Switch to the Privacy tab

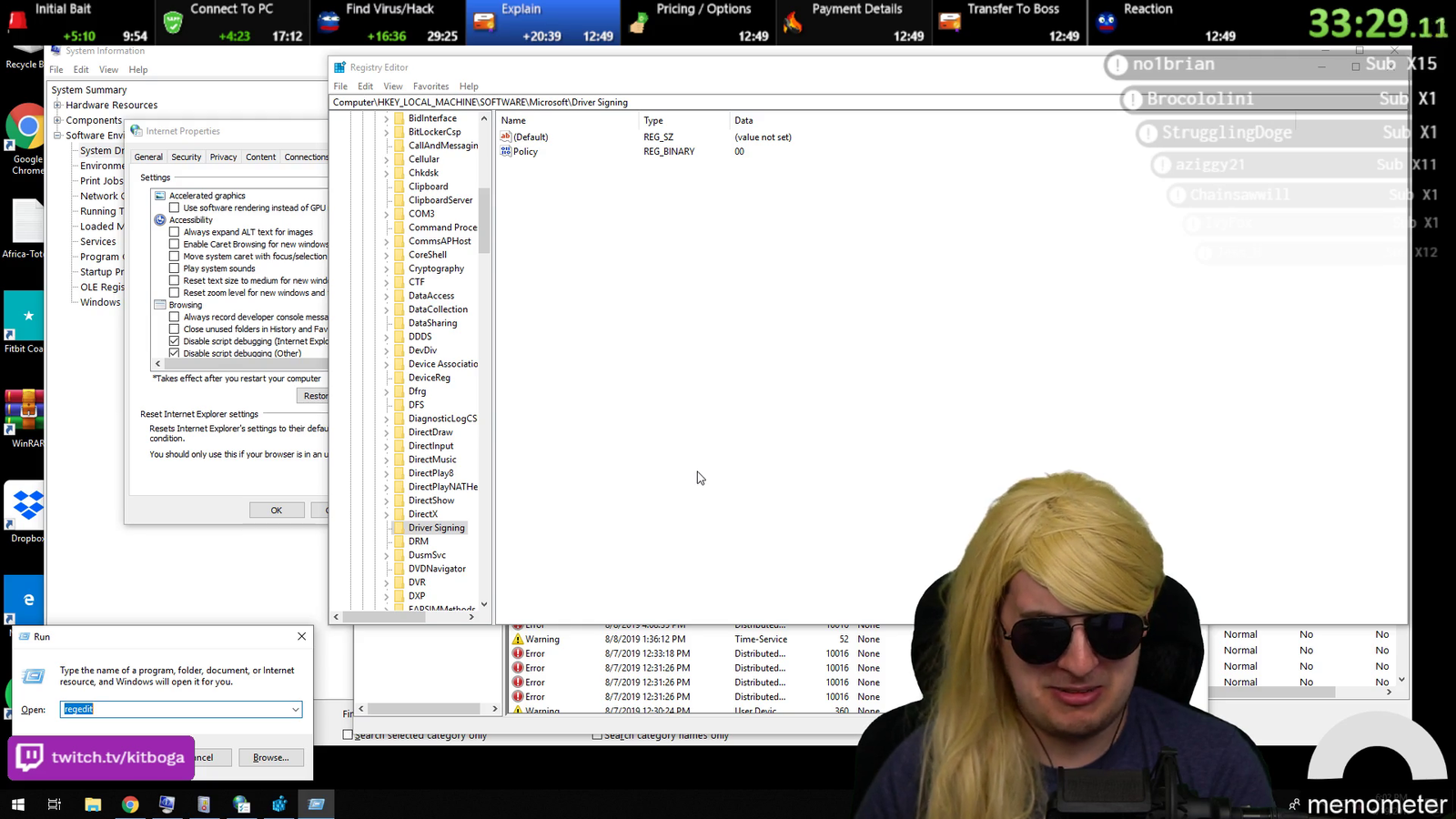click(x=223, y=157)
